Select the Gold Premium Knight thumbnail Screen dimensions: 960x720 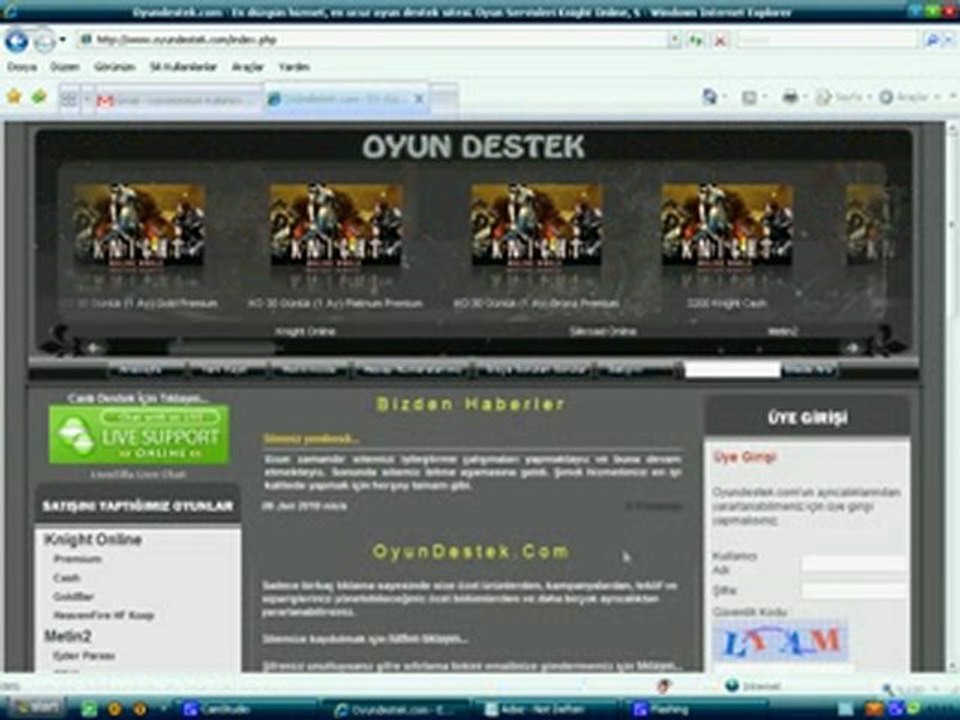[139, 225]
